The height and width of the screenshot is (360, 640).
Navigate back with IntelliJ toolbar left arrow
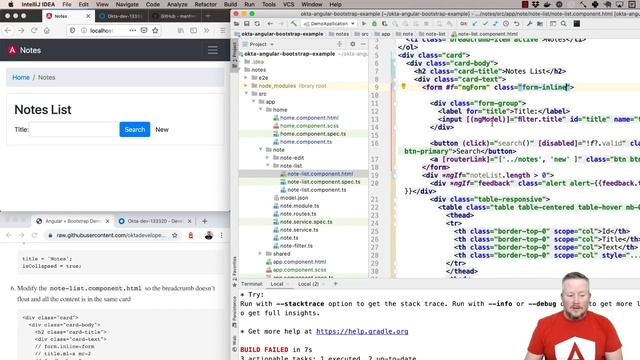[x=270, y=24]
